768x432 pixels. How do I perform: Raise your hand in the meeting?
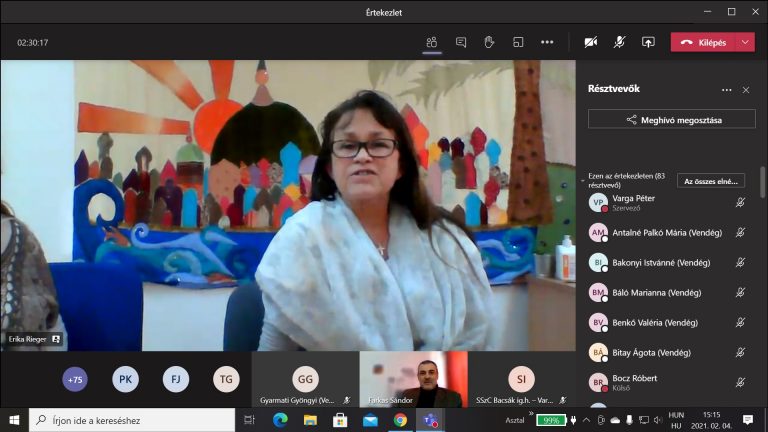(489, 42)
